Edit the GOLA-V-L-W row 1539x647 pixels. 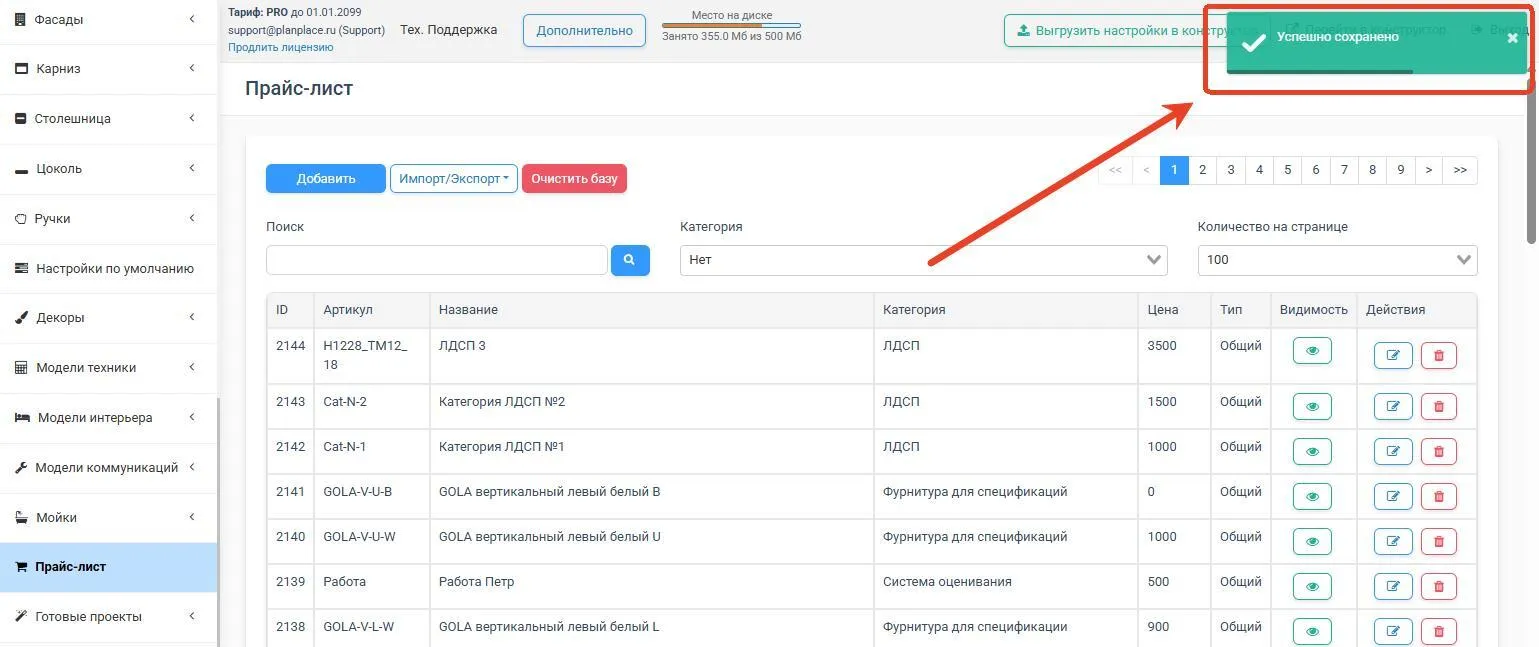pyautogui.click(x=1393, y=631)
